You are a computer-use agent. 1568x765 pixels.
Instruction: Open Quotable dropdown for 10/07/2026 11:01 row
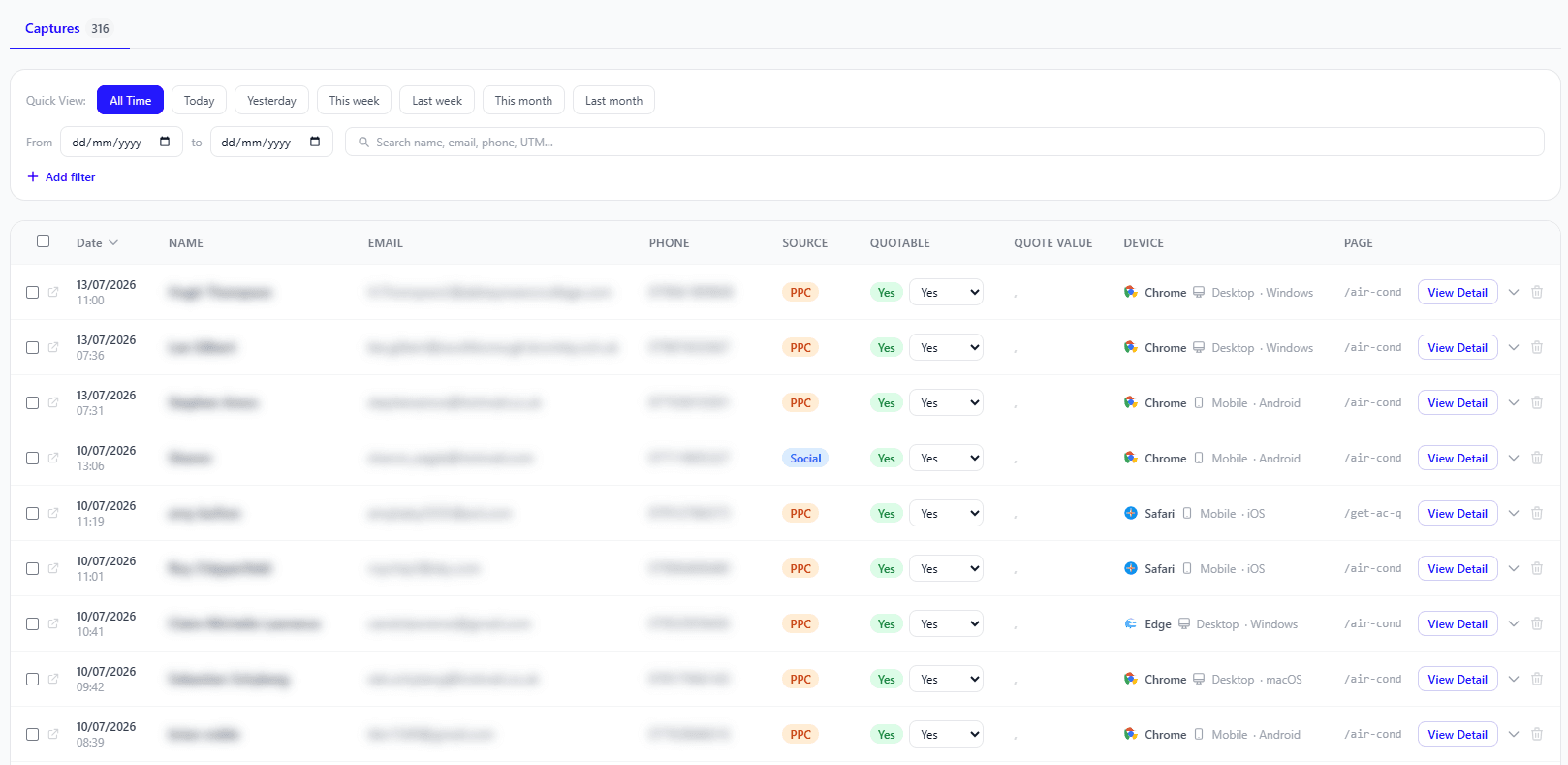(946, 568)
